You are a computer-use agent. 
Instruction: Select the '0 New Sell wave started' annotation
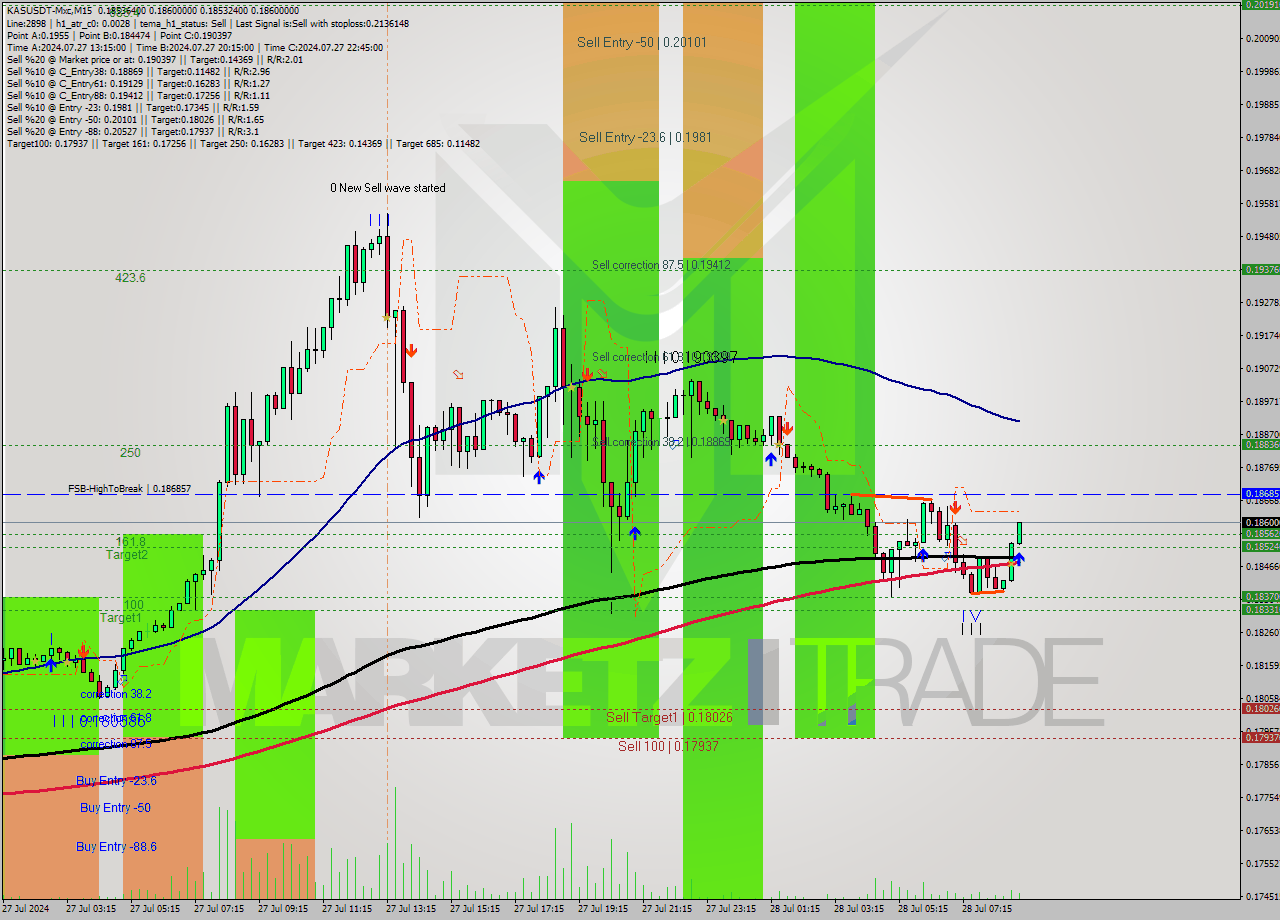388,188
